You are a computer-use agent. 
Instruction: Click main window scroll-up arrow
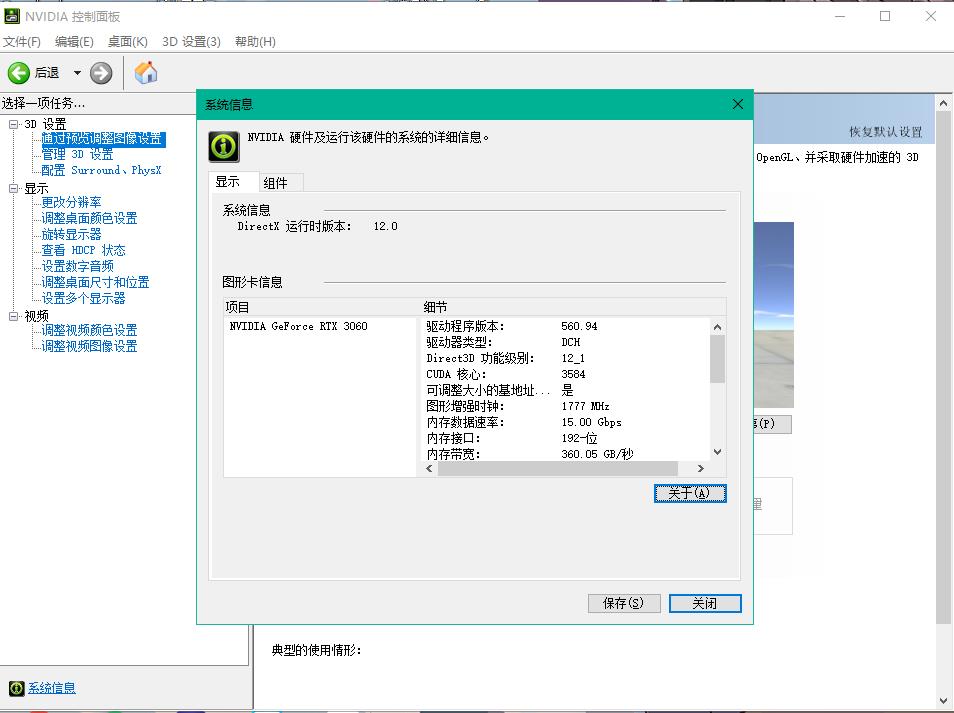pyautogui.click(x=943, y=103)
